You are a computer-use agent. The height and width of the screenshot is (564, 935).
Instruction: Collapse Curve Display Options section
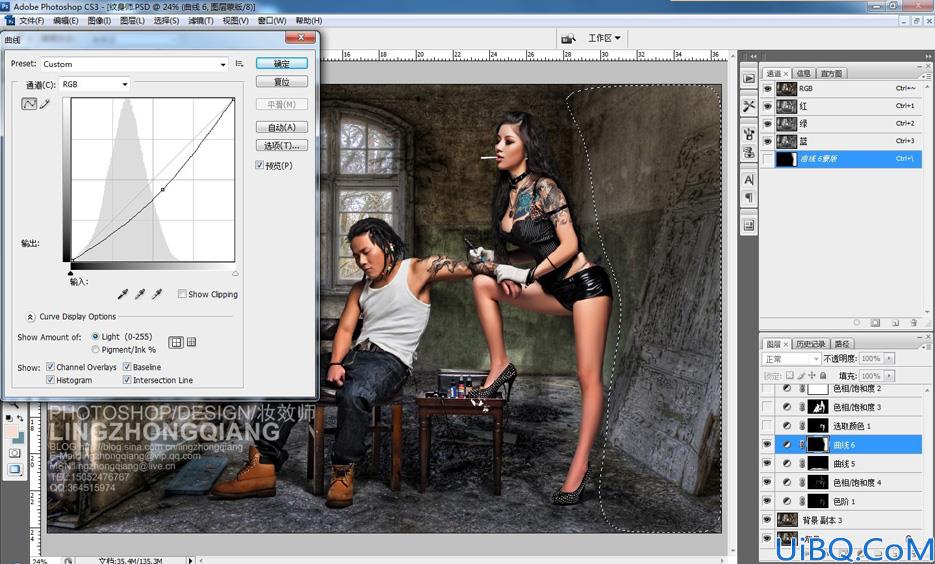click(x=30, y=317)
